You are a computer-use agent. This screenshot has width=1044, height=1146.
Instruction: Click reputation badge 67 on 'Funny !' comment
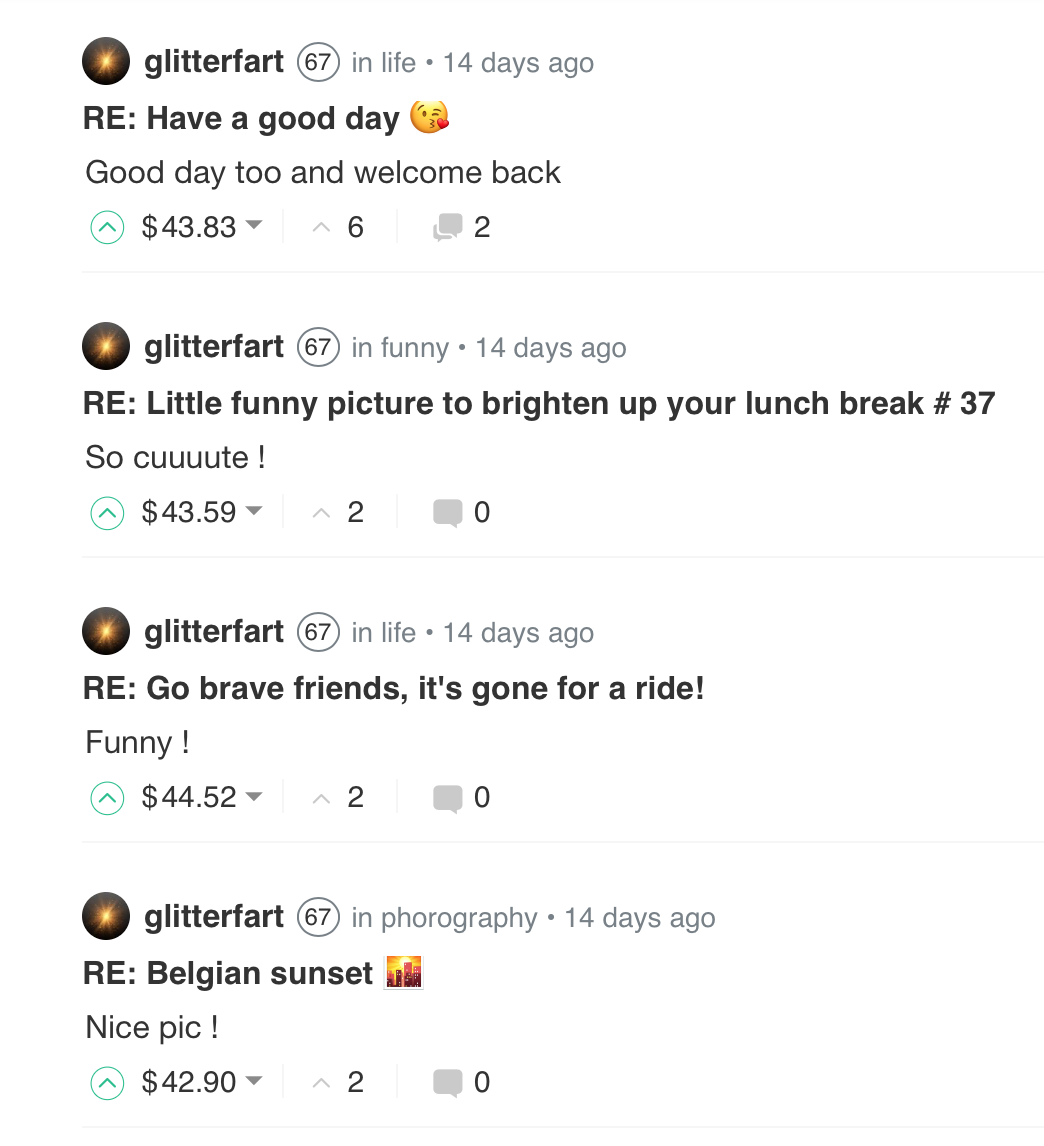[x=317, y=633]
